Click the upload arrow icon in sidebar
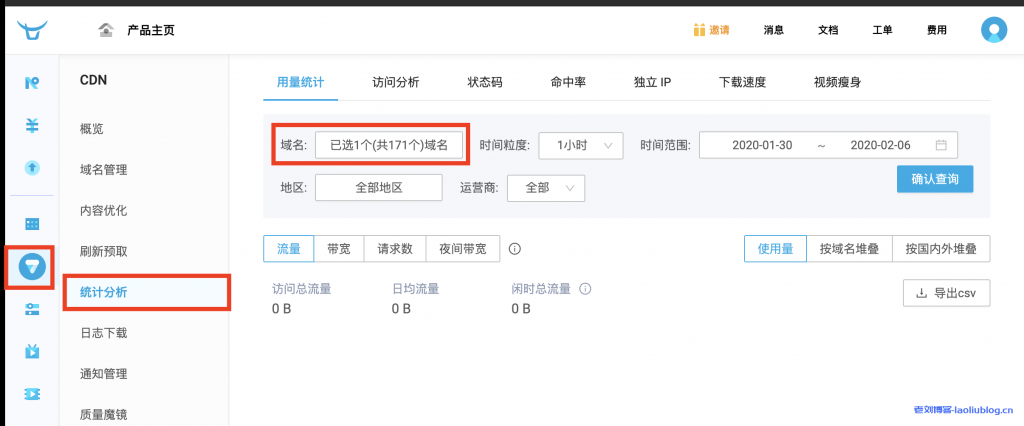The height and width of the screenshot is (426, 1024). tap(32, 167)
